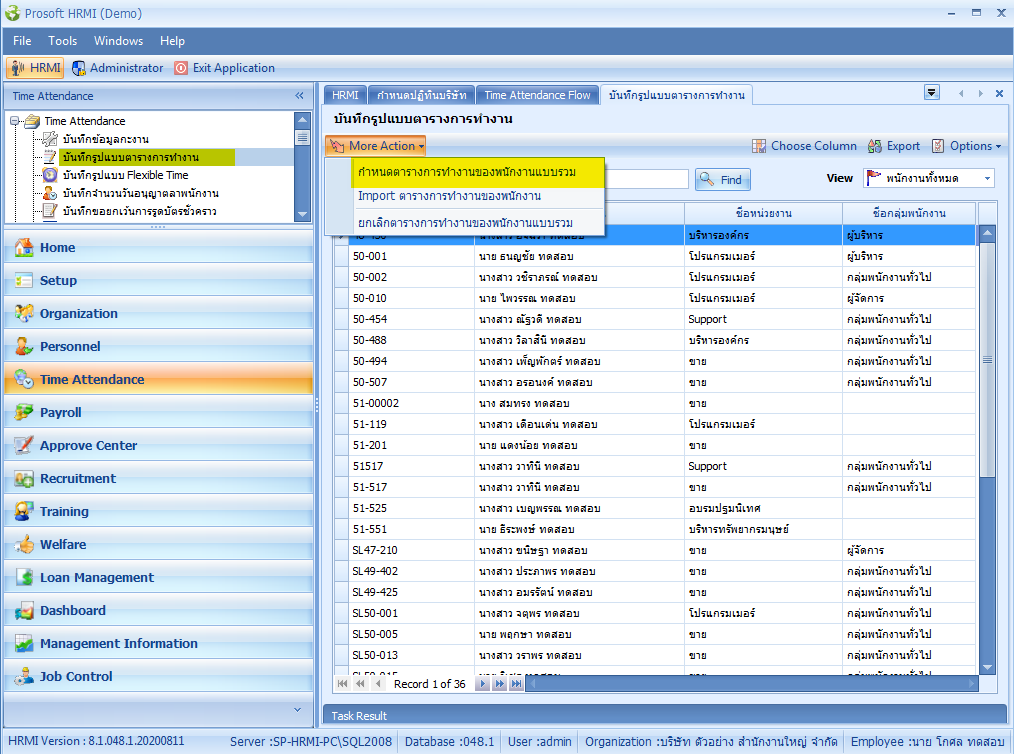Image resolution: width=1014 pixels, height=754 pixels.
Task: Open the Welfare module icon
Action: [x=24, y=544]
